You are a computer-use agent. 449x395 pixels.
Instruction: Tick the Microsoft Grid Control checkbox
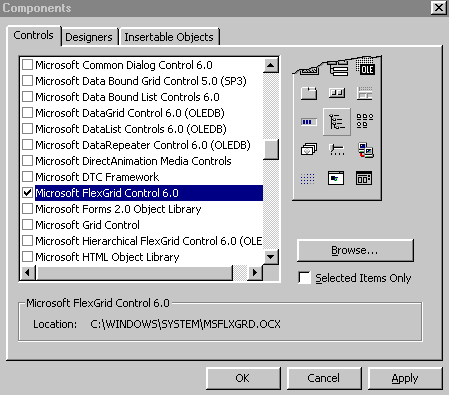(x=27, y=225)
